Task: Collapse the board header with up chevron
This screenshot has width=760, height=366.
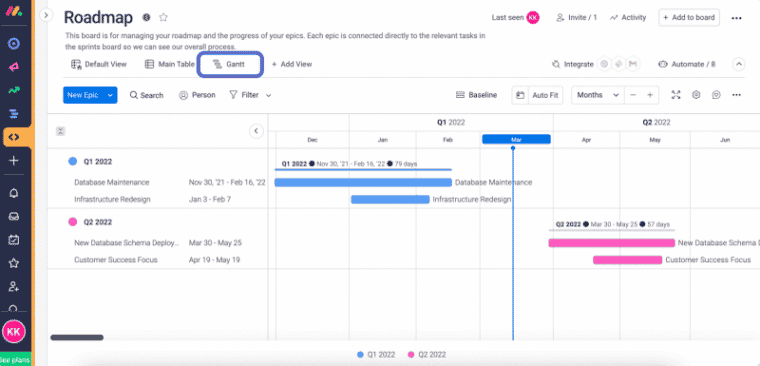Action: point(738,64)
